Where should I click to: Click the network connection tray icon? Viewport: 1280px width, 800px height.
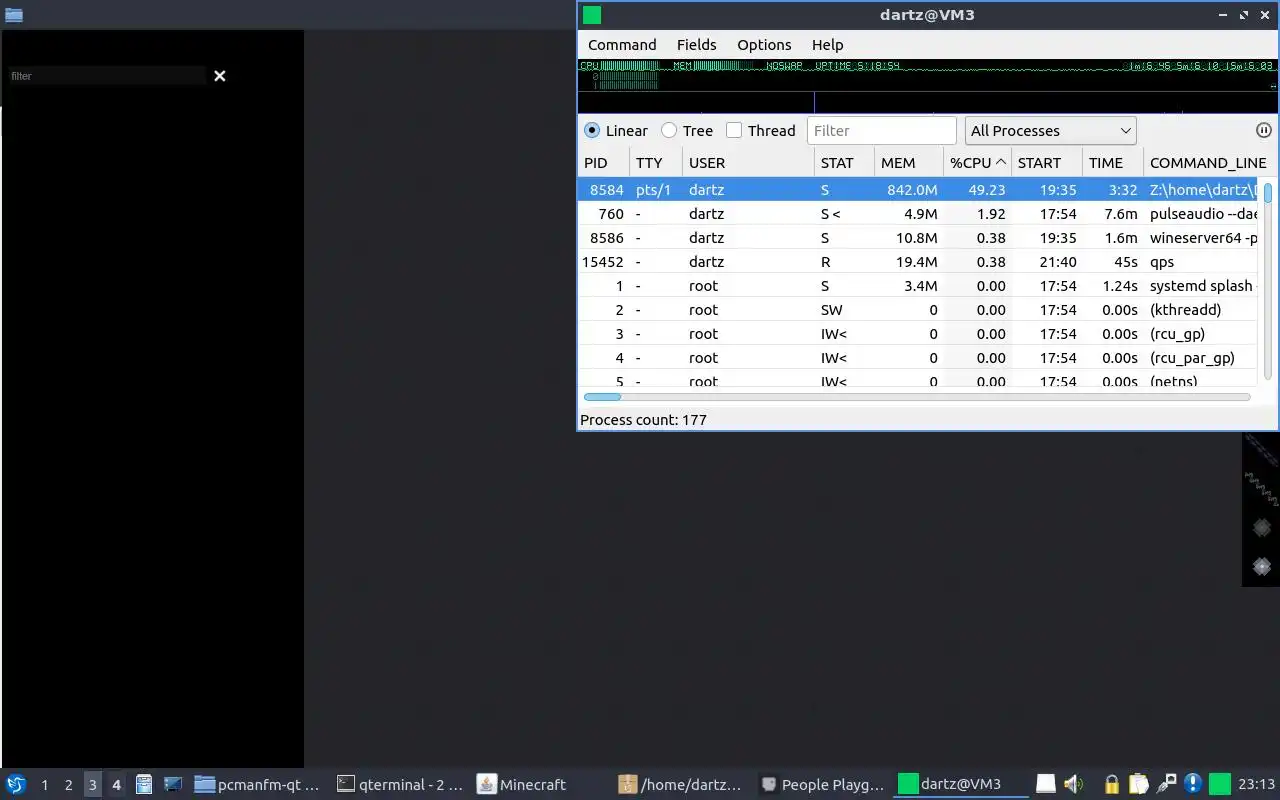(1166, 784)
